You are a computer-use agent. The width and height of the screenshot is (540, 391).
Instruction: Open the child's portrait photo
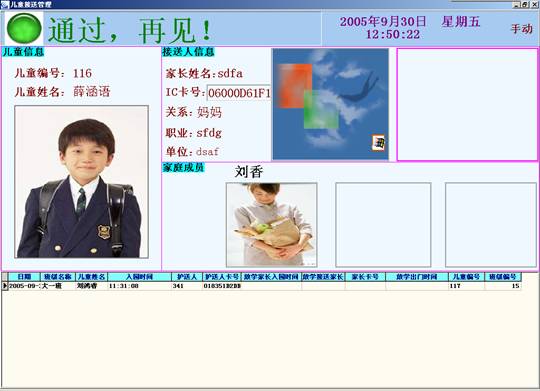(82, 182)
